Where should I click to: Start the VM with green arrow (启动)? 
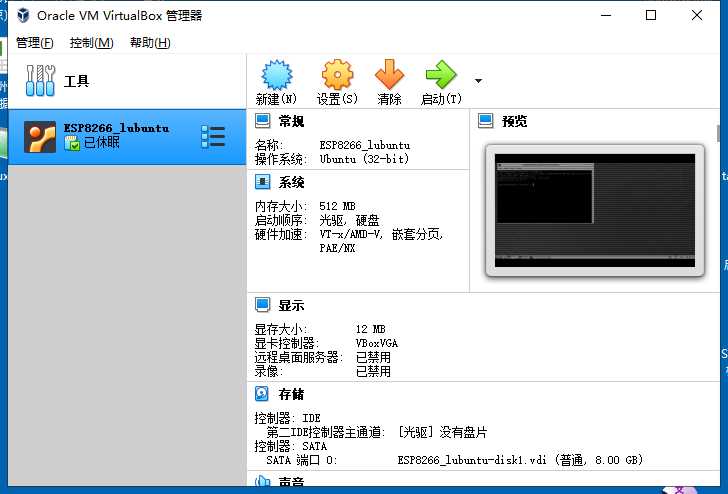coord(441,75)
